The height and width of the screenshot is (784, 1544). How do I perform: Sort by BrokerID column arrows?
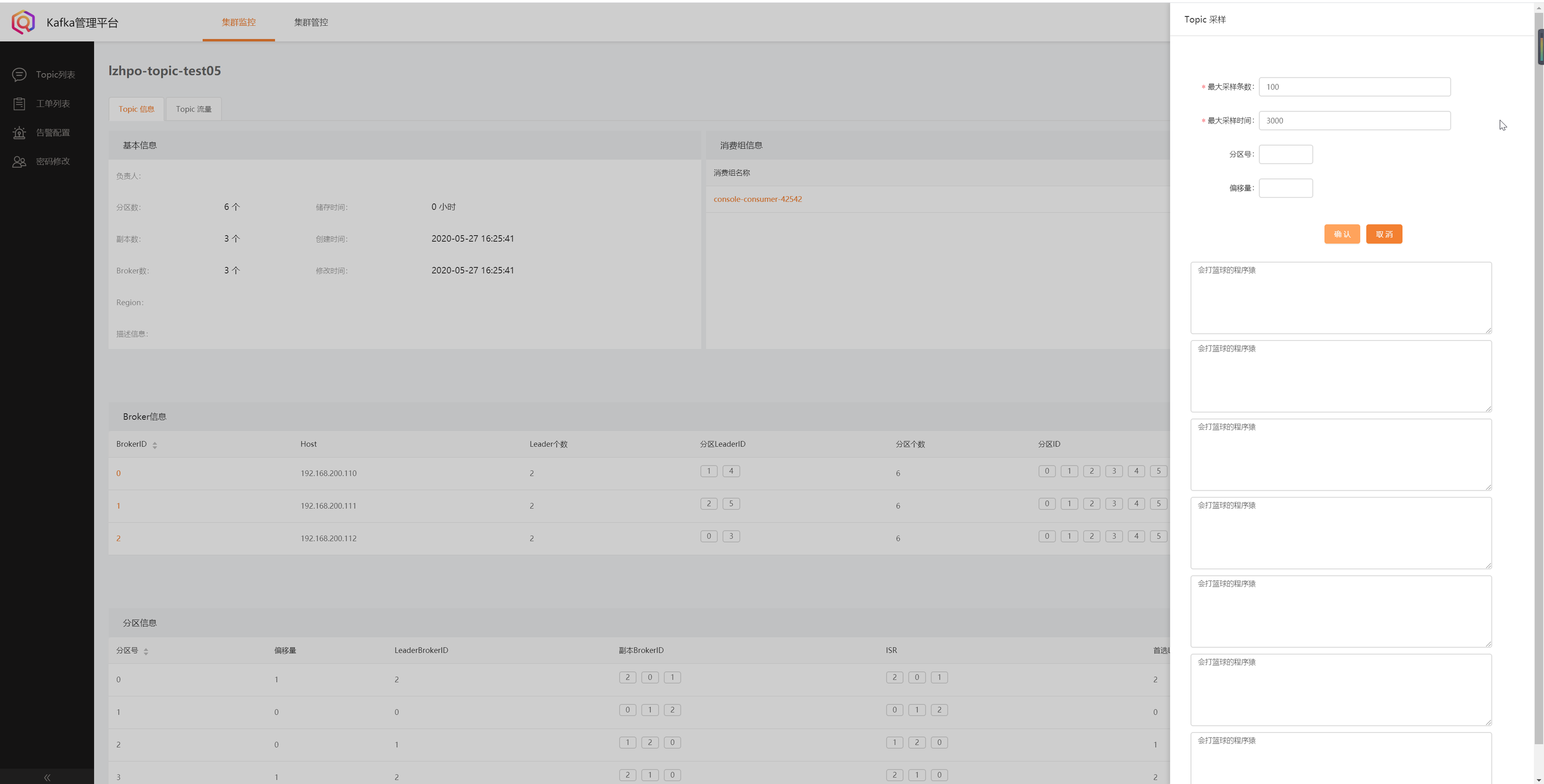click(155, 445)
